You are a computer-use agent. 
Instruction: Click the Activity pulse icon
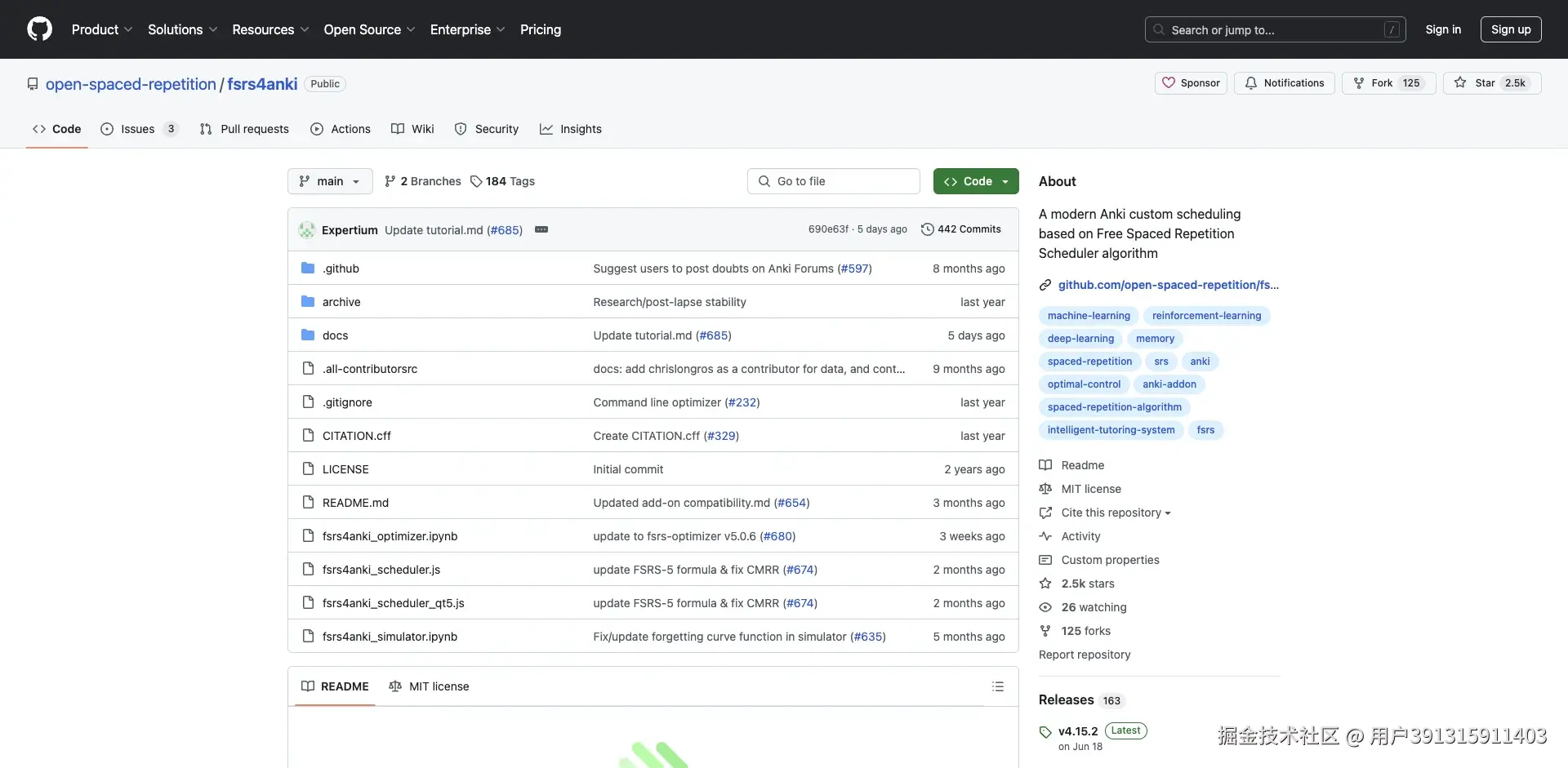point(1045,536)
